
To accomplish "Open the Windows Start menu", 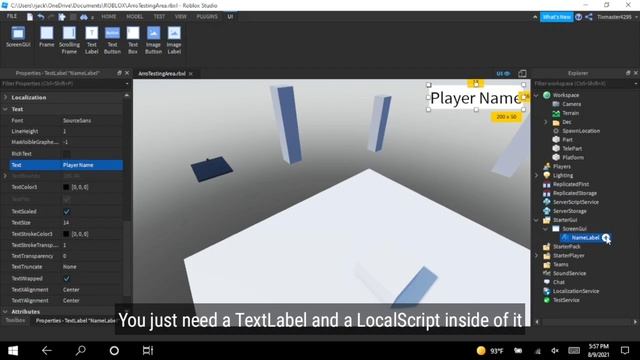I will [x=13, y=351].
